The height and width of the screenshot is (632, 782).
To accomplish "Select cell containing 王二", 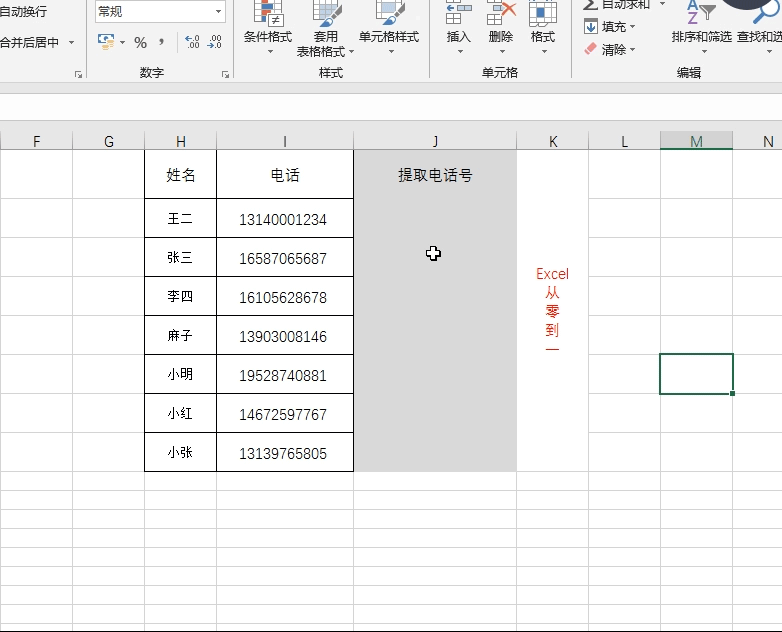I will coord(181,218).
